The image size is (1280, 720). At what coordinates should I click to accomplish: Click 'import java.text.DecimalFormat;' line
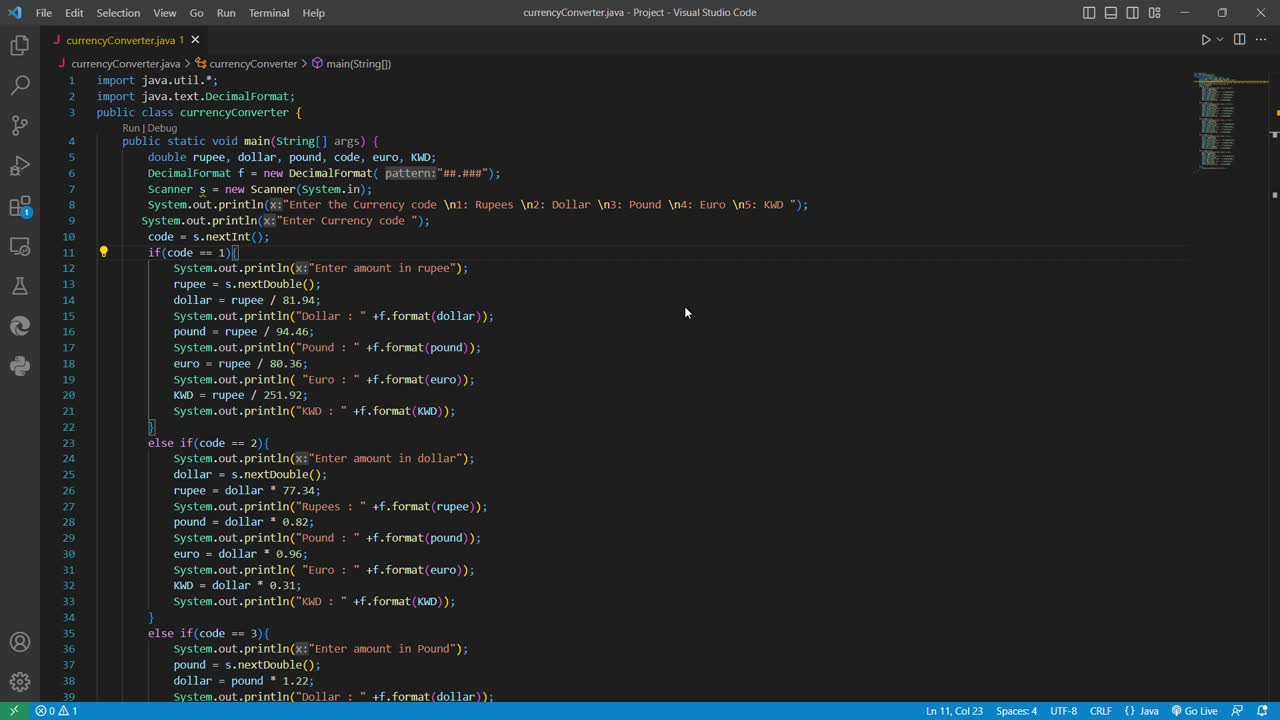(196, 96)
